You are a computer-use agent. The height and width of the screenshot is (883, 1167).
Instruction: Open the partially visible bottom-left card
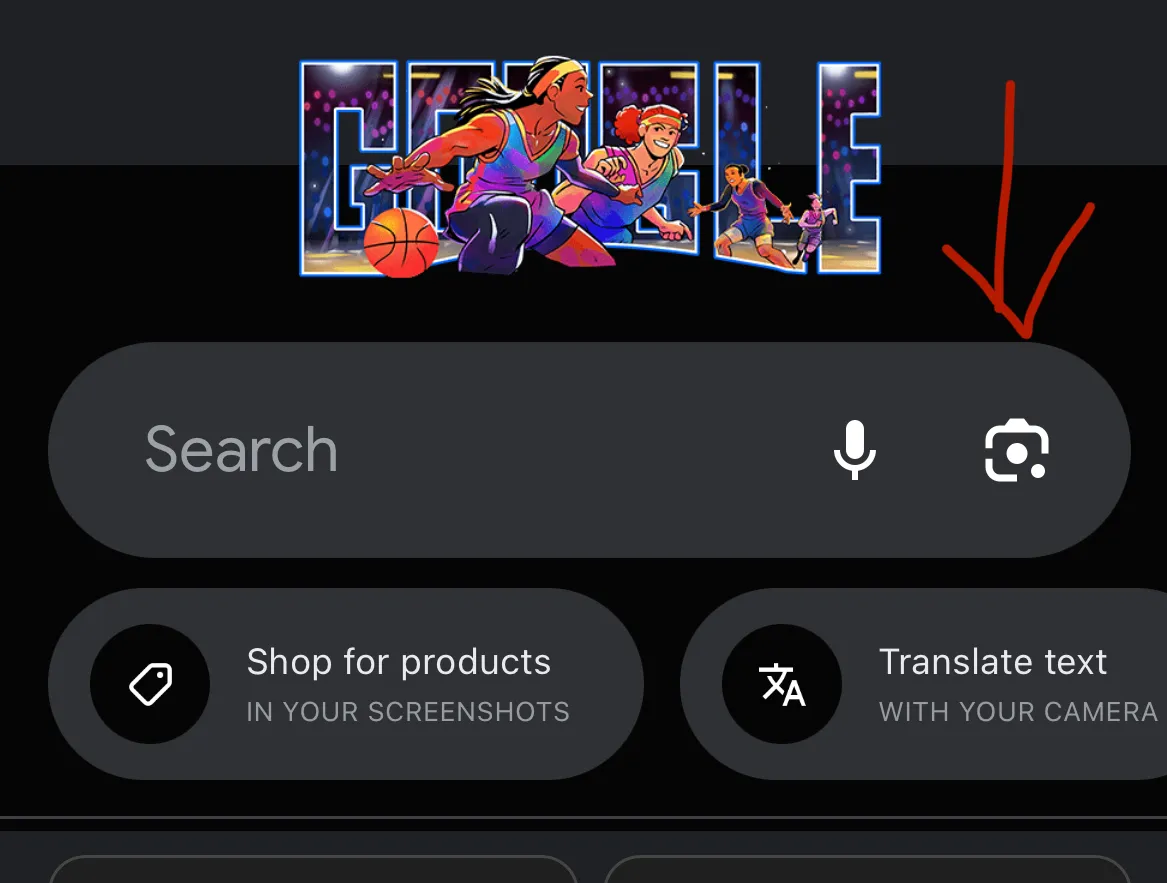(313, 869)
